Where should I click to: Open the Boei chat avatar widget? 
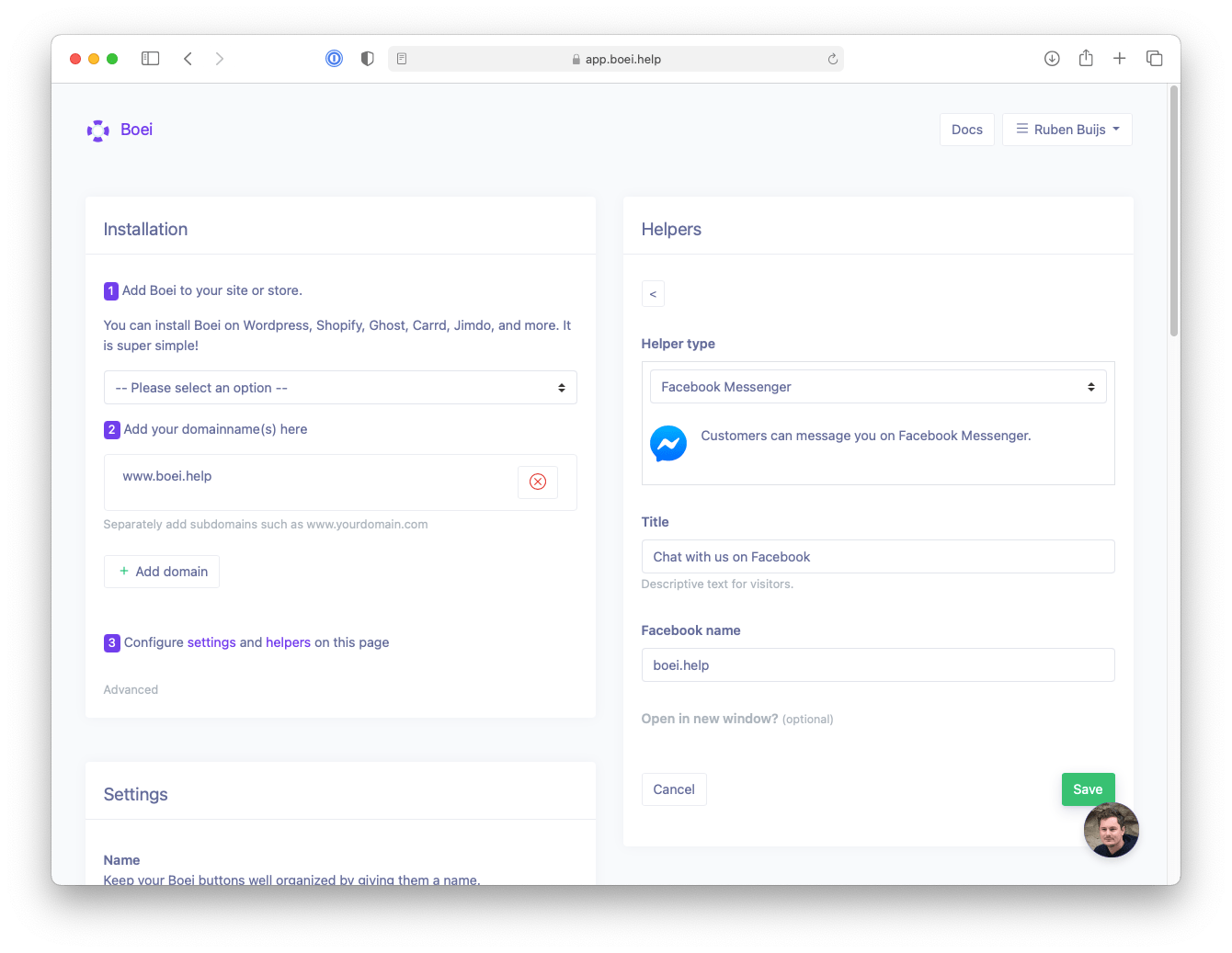click(x=1112, y=830)
